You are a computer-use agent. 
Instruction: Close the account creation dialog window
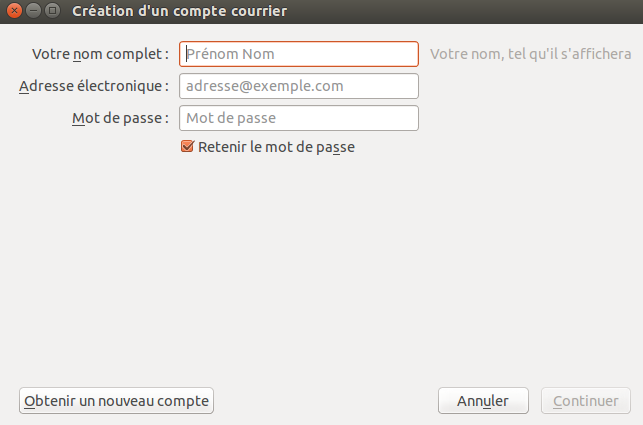[x=14, y=11]
